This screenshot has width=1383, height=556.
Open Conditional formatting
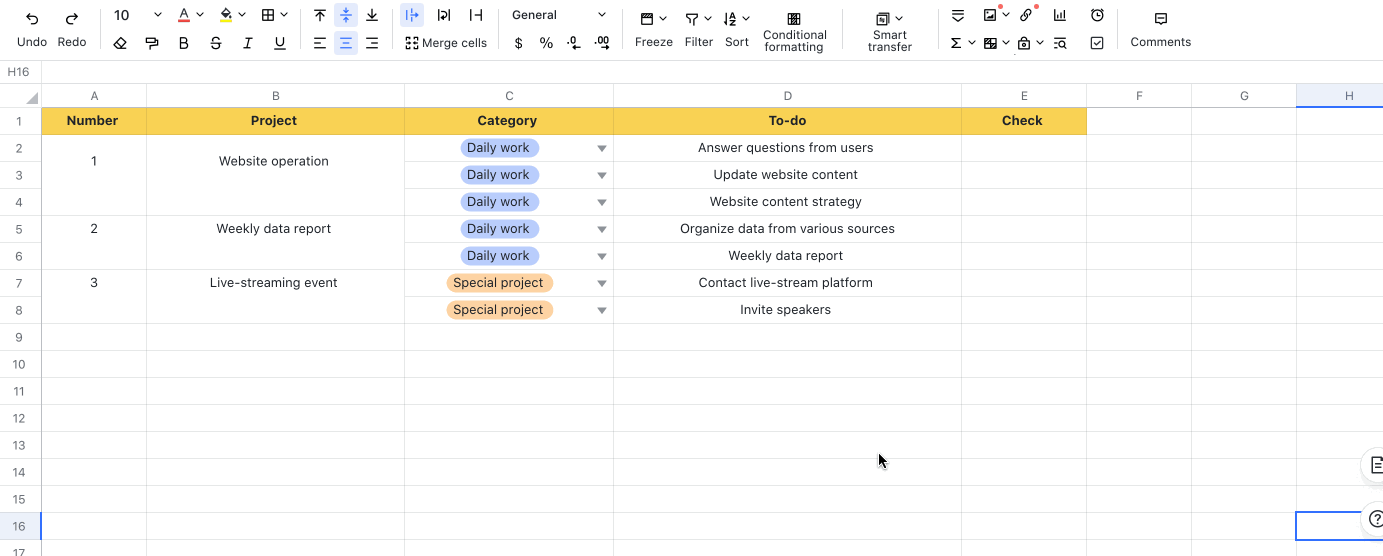point(794,30)
